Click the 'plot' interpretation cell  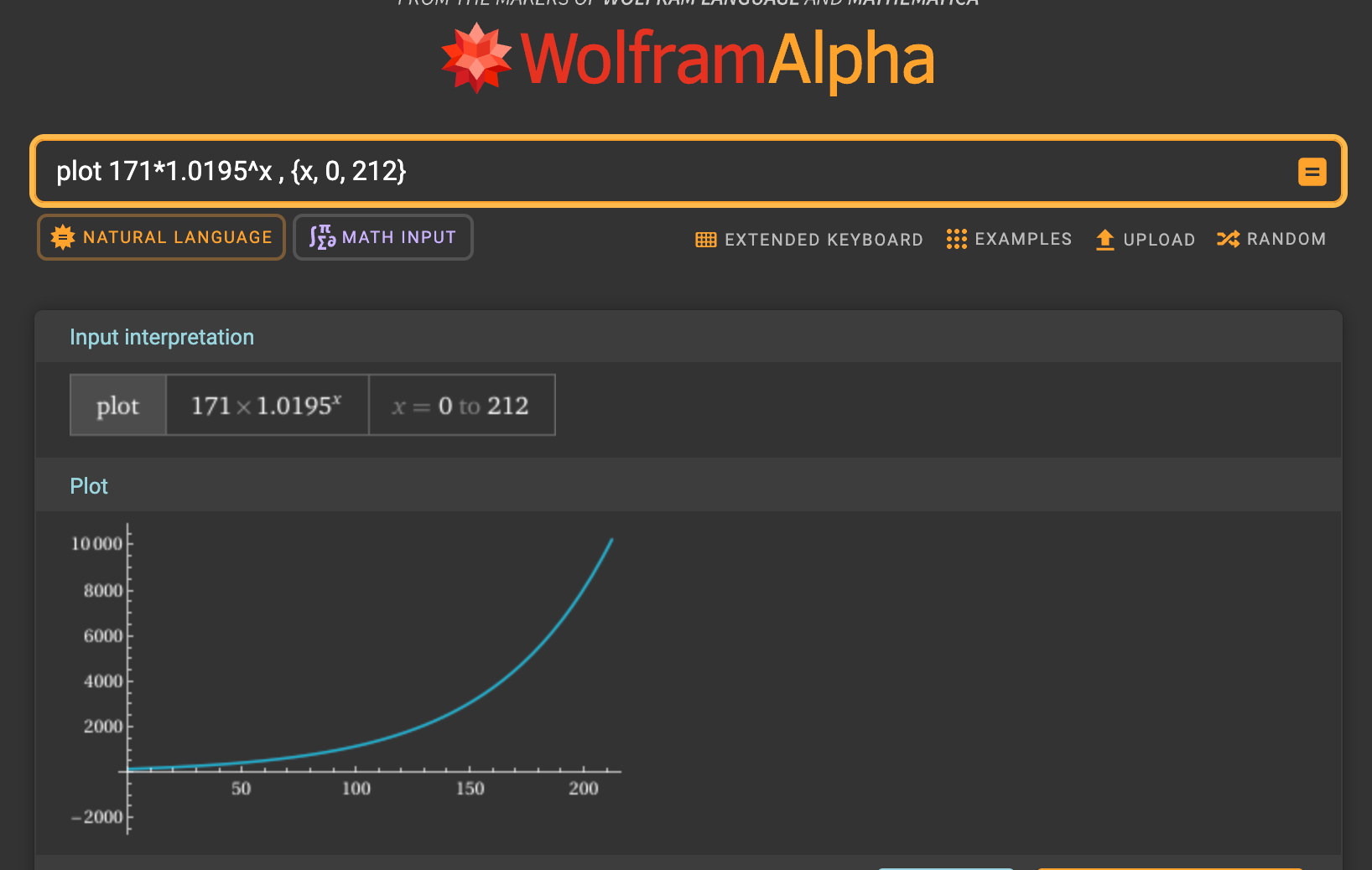(x=118, y=406)
